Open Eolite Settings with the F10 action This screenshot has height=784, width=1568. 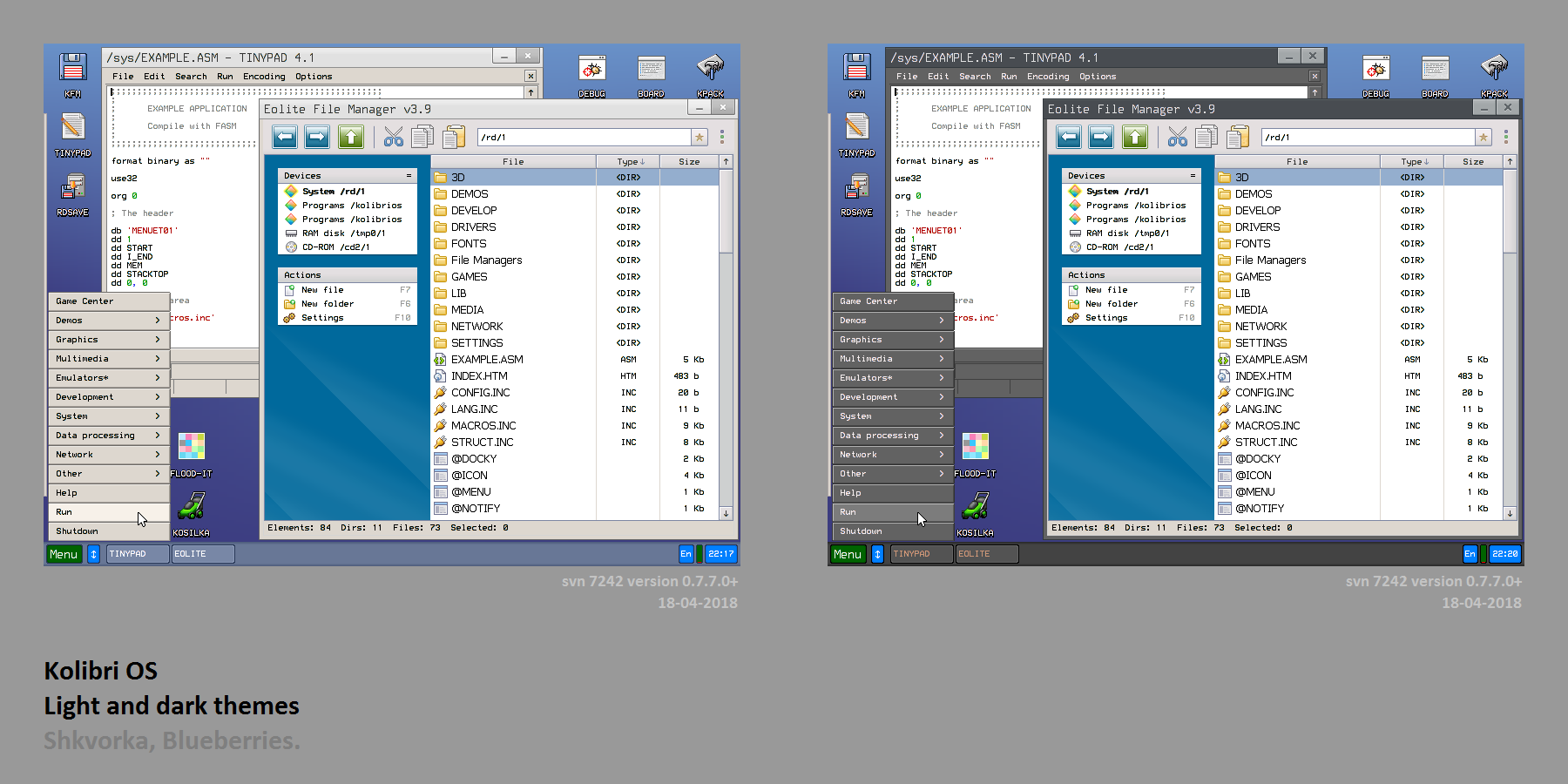click(322, 317)
